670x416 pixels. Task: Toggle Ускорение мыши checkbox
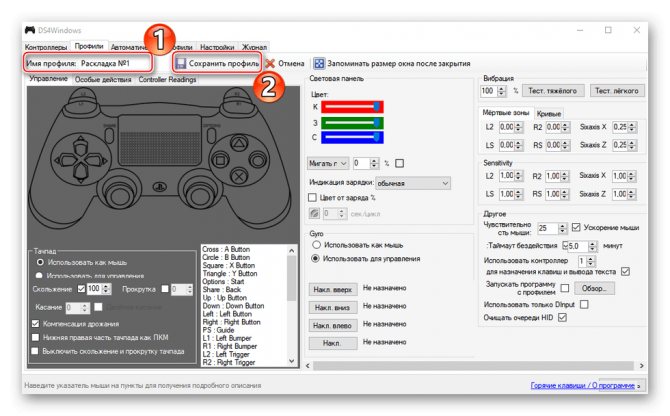pos(576,227)
